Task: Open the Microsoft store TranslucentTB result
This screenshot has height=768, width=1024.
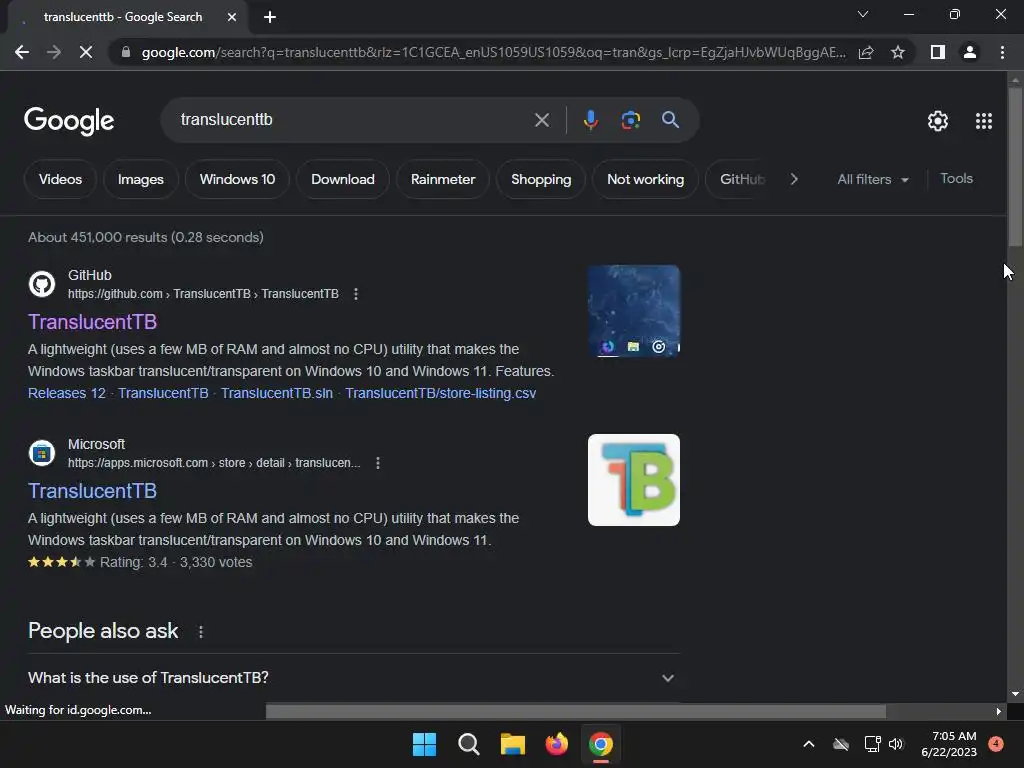Action: click(92, 491)
